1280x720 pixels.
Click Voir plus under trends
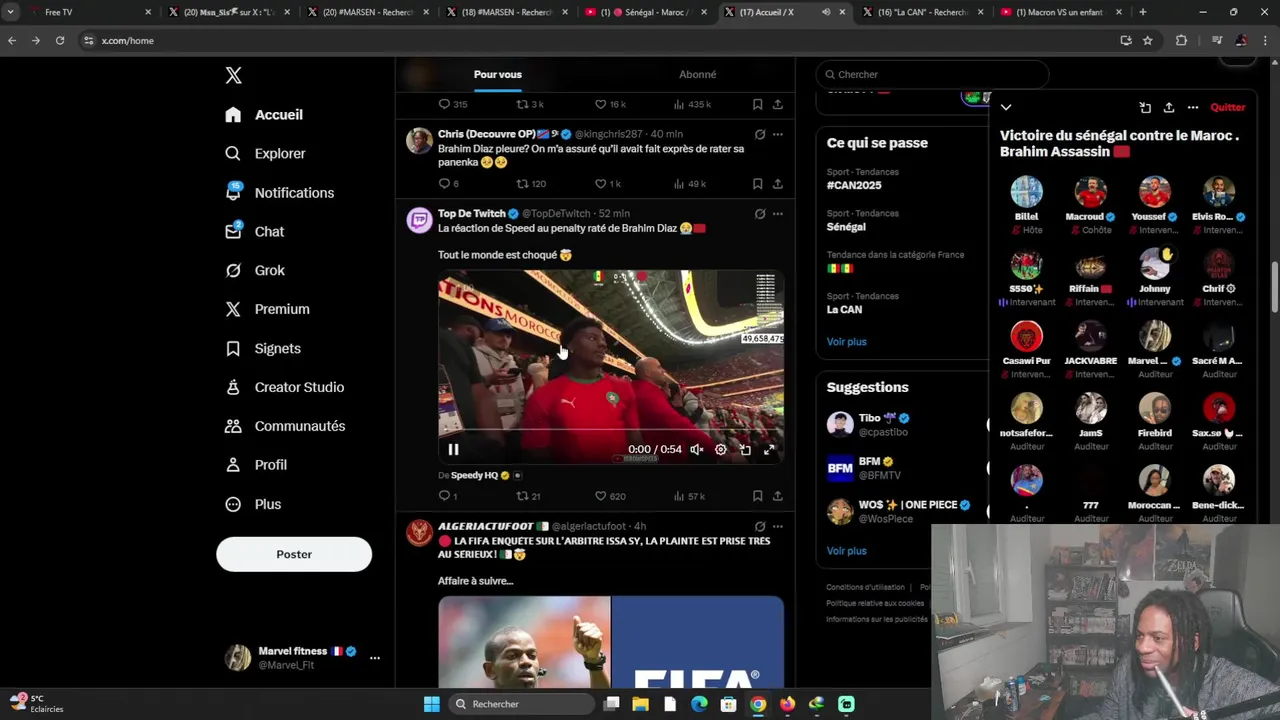[x=846, y=342]
